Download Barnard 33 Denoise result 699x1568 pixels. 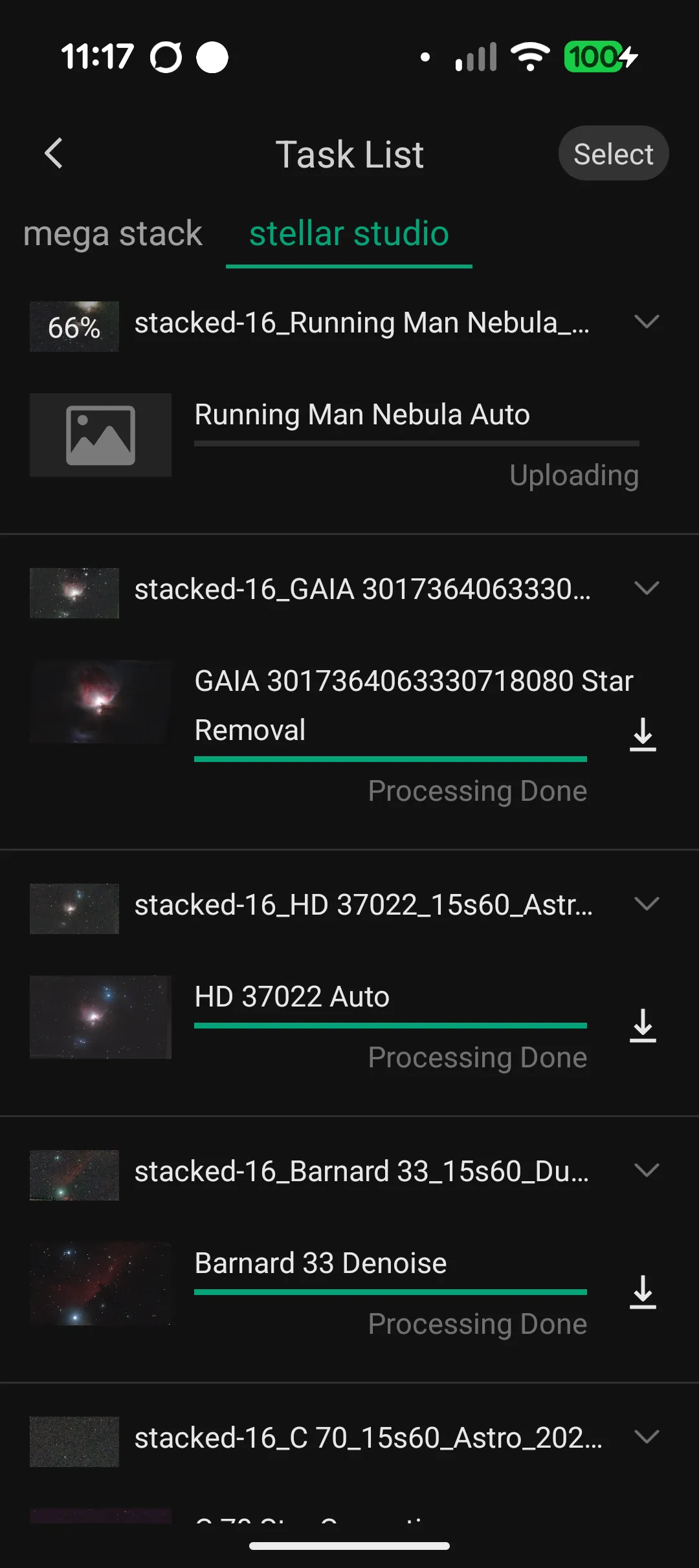pyautogui.click(x=643, y=1292)
